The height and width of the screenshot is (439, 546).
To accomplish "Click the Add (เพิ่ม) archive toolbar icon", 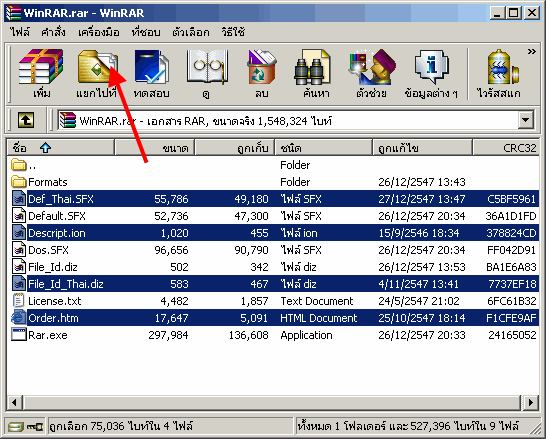I will coord(41,73).
